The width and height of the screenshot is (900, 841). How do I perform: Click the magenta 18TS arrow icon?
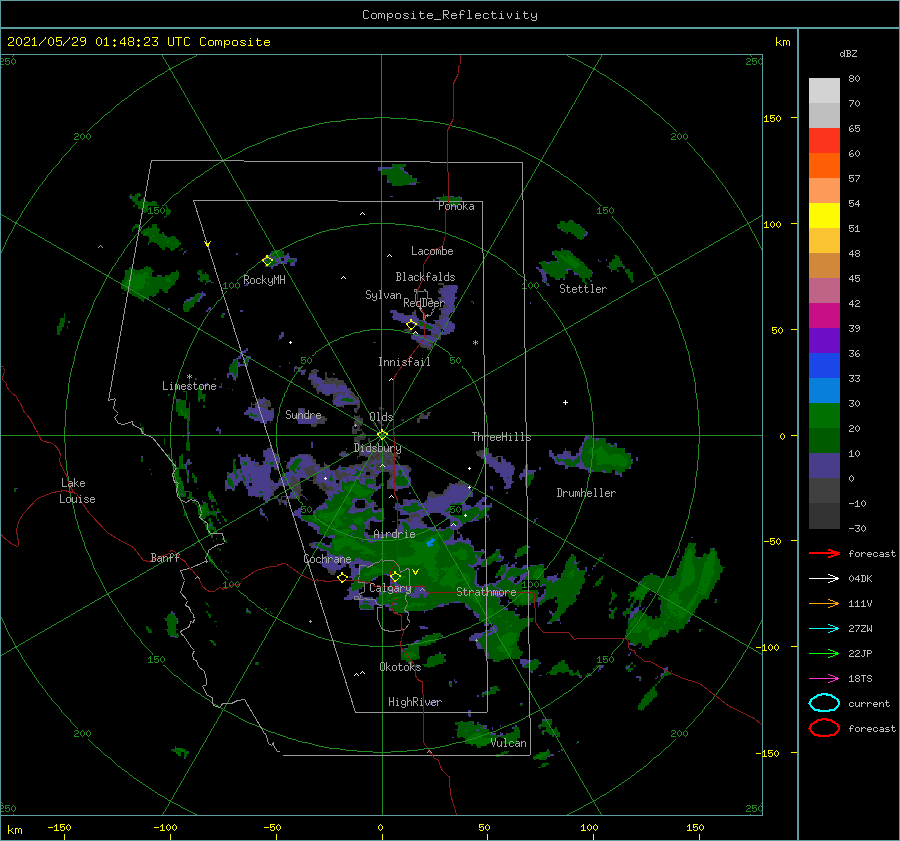(824, 679)
